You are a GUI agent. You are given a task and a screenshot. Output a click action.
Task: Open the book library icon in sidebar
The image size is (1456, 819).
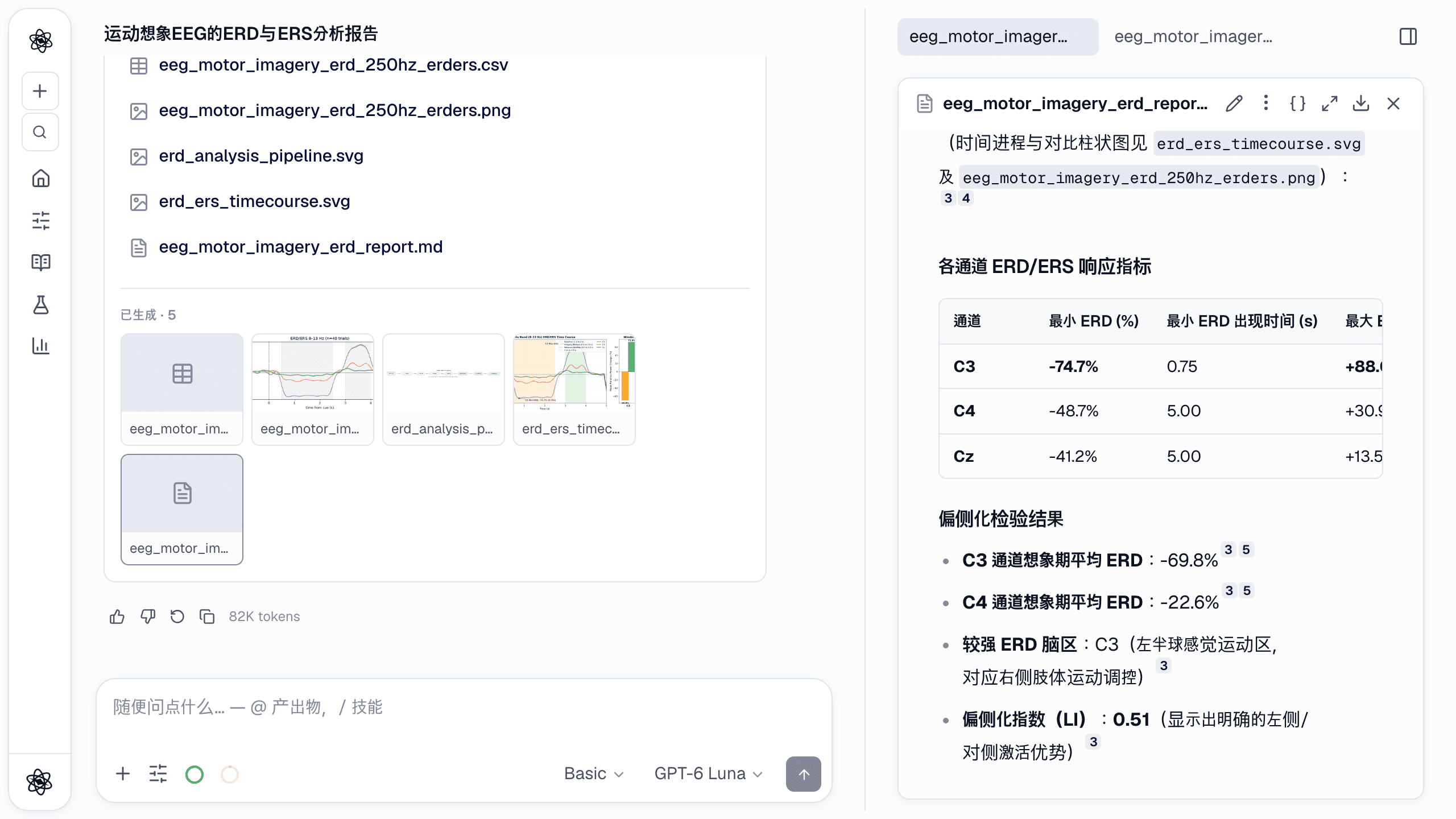click(x=40, y=262)
